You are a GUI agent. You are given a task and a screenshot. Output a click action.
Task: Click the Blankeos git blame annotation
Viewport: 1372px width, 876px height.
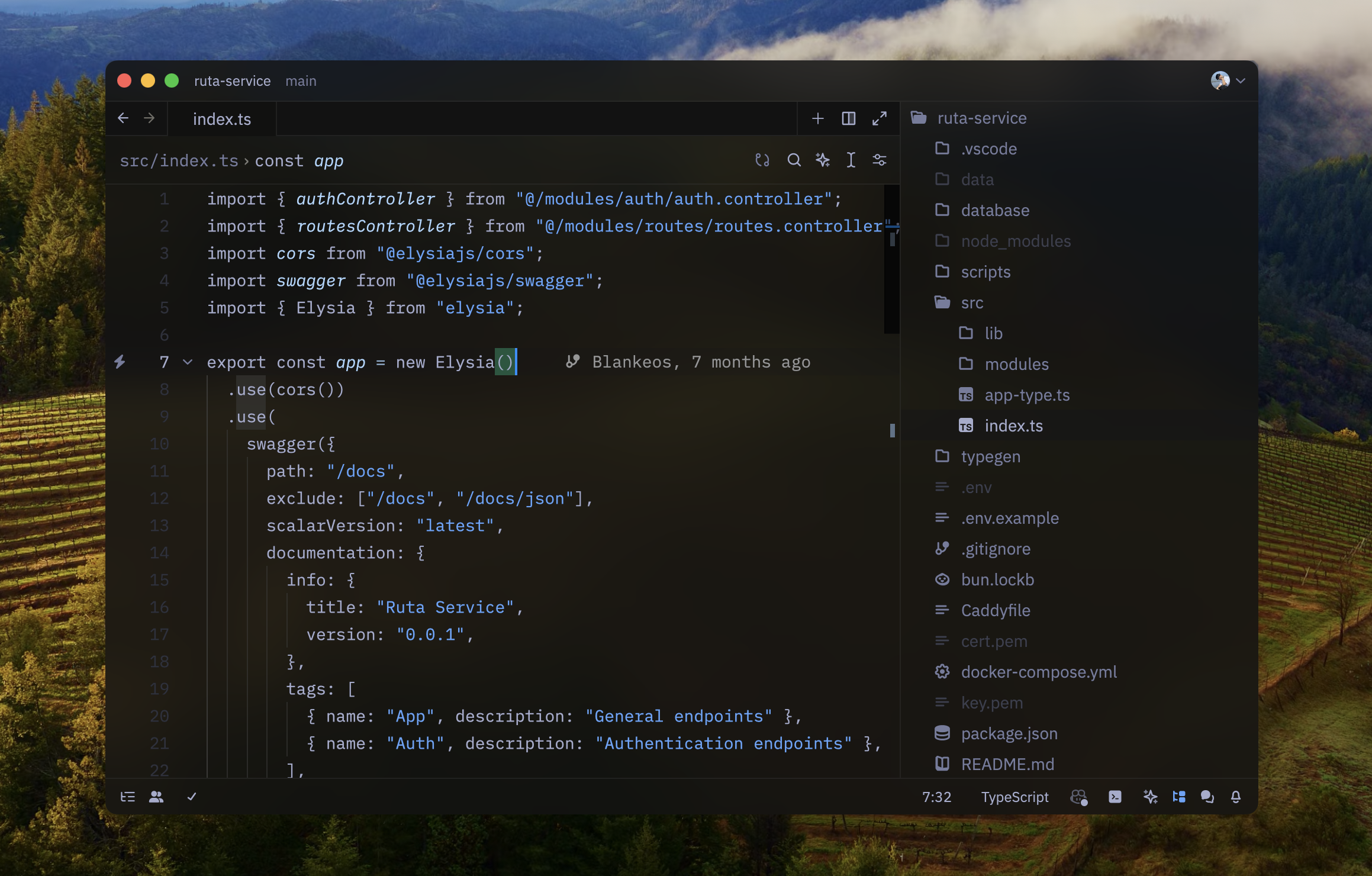click(688, 362)
